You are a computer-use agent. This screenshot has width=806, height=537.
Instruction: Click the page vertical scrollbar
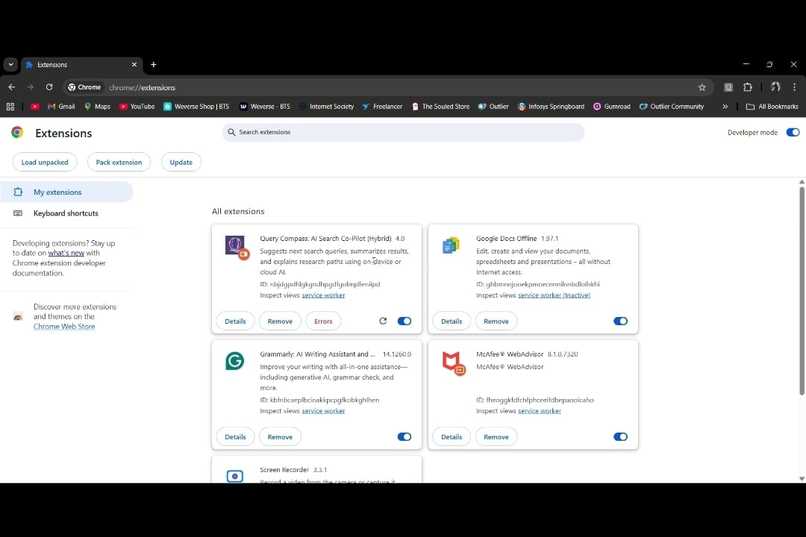(801, 291)
